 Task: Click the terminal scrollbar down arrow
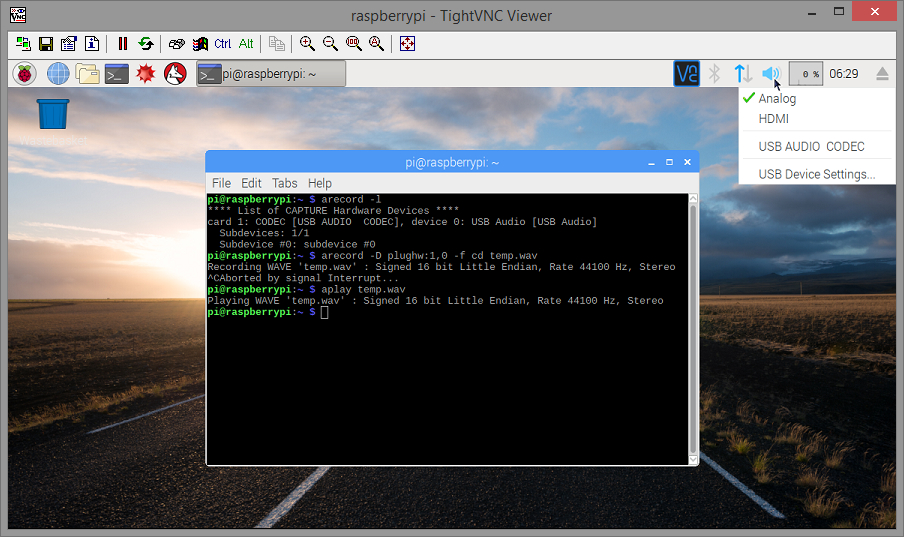pos(694,460)
